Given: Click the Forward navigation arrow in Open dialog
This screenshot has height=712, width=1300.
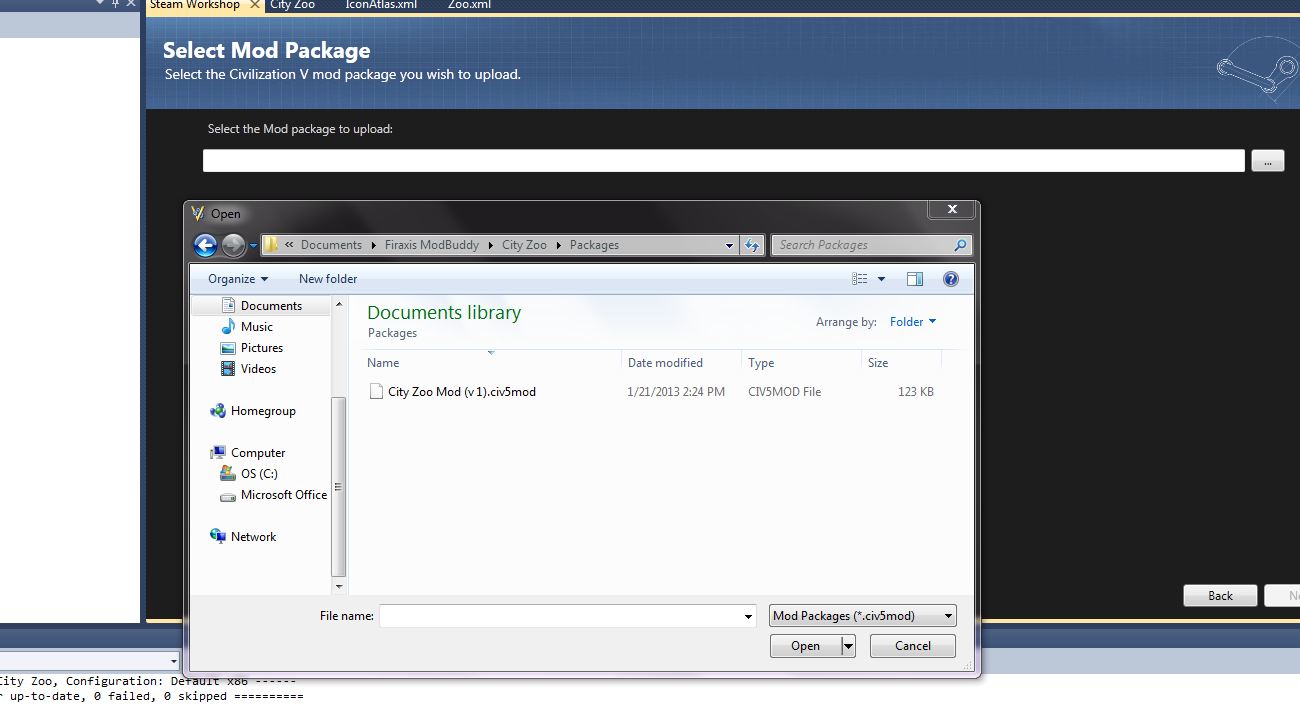Looking at the screenshot, I should click(233, 245).
